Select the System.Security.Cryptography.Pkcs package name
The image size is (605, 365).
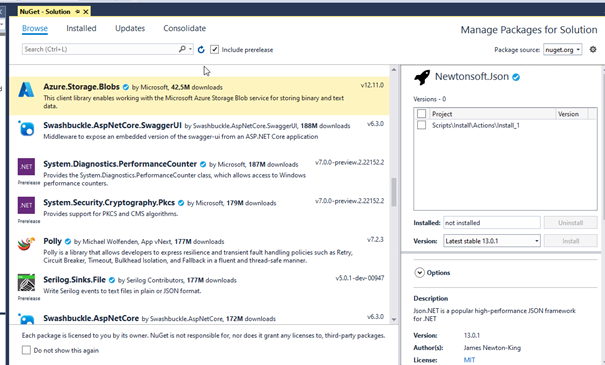coord(109,203)
